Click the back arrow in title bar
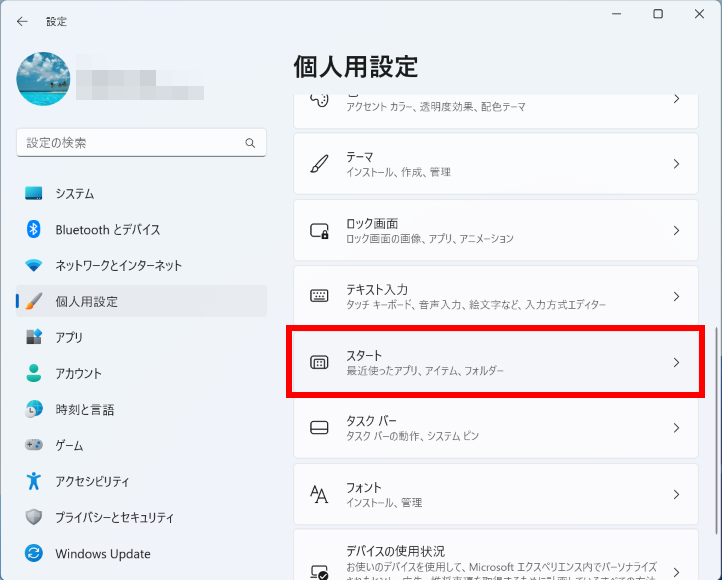Screen dimensions: 722x580 (x=22, y=21)
